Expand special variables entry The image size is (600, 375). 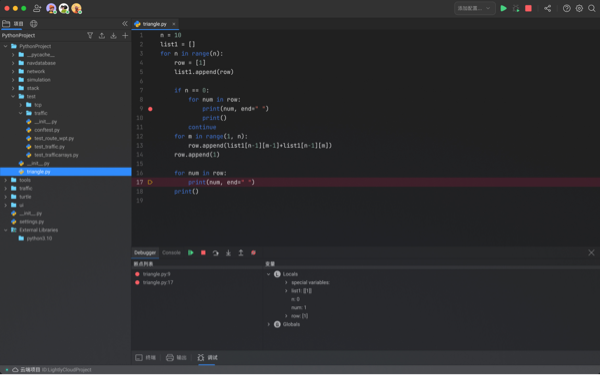[x=286, y=282]
